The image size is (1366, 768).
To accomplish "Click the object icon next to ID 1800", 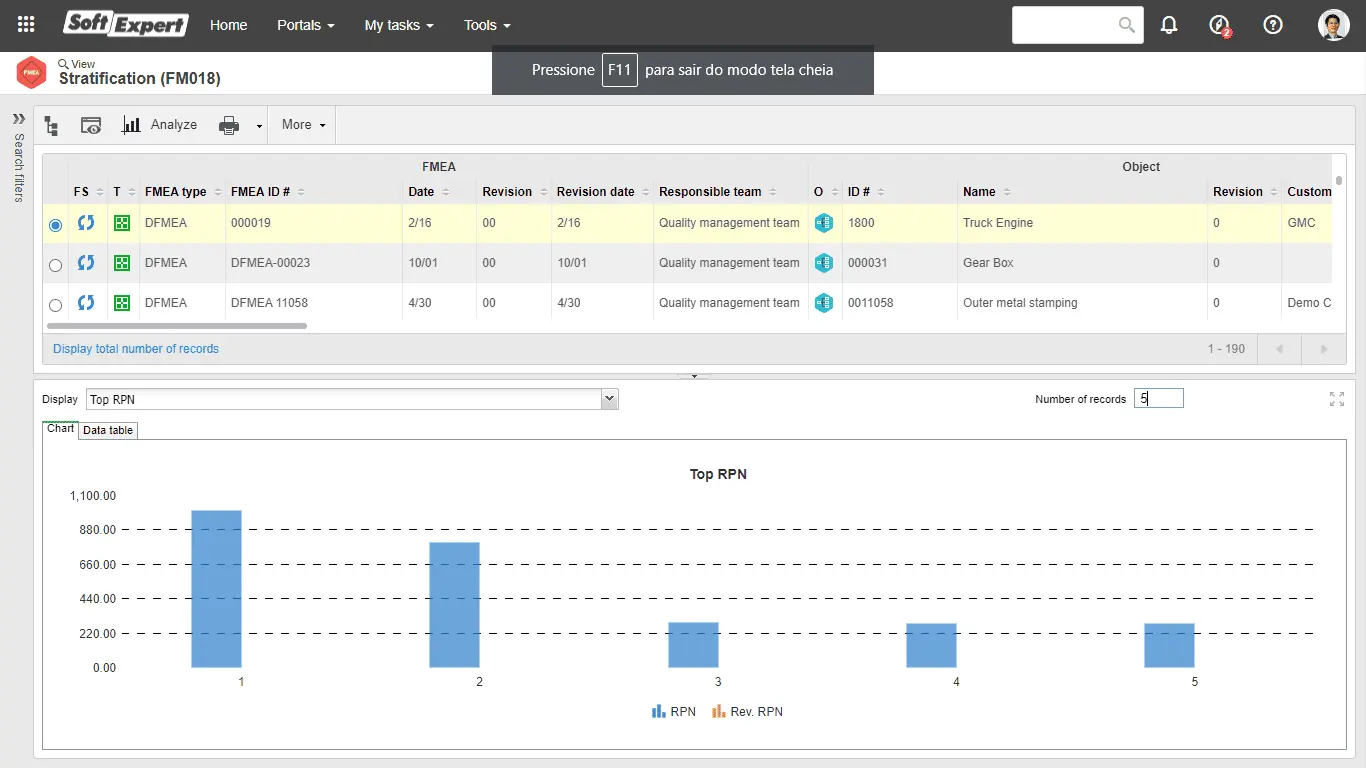I will pos(824,223).
